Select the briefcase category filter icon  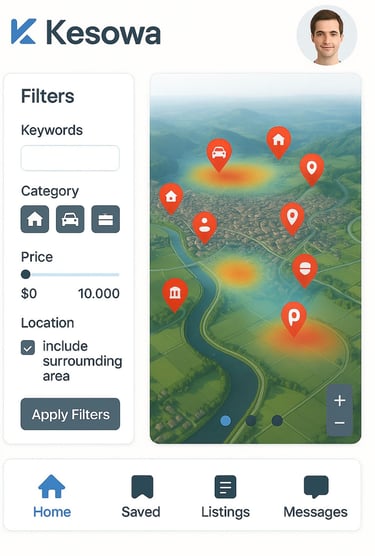coord(106,219)
